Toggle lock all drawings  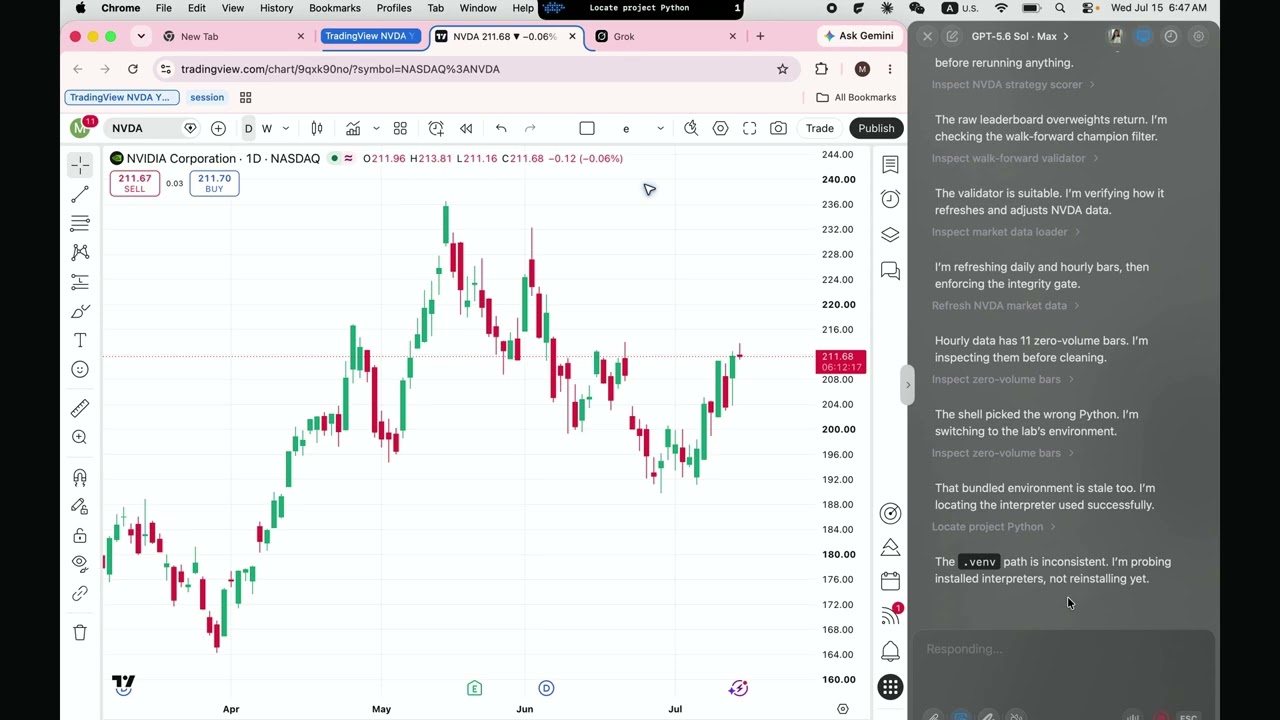[80, 536]
